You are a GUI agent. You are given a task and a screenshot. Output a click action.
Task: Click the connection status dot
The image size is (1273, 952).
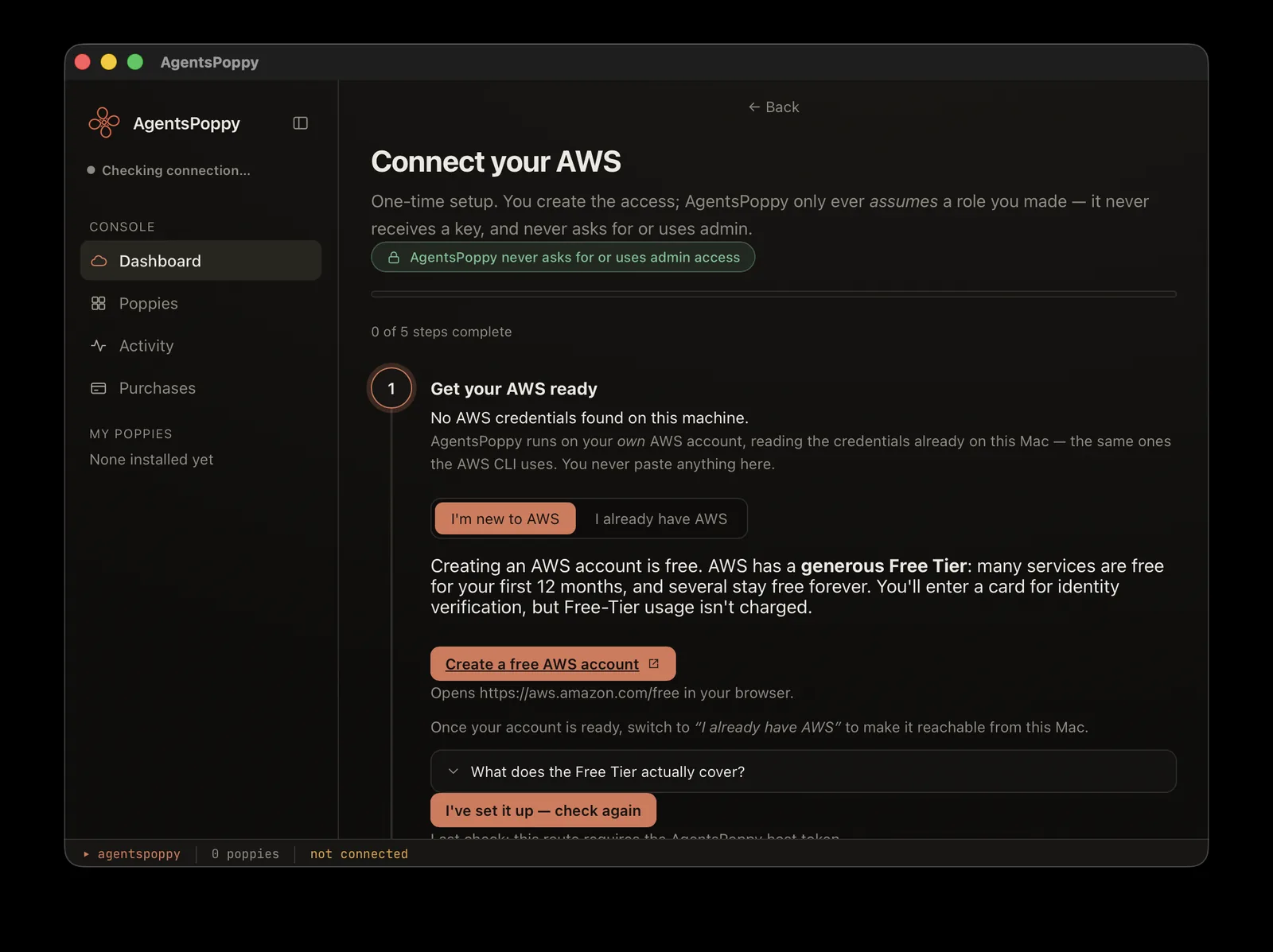pos(91,170)
